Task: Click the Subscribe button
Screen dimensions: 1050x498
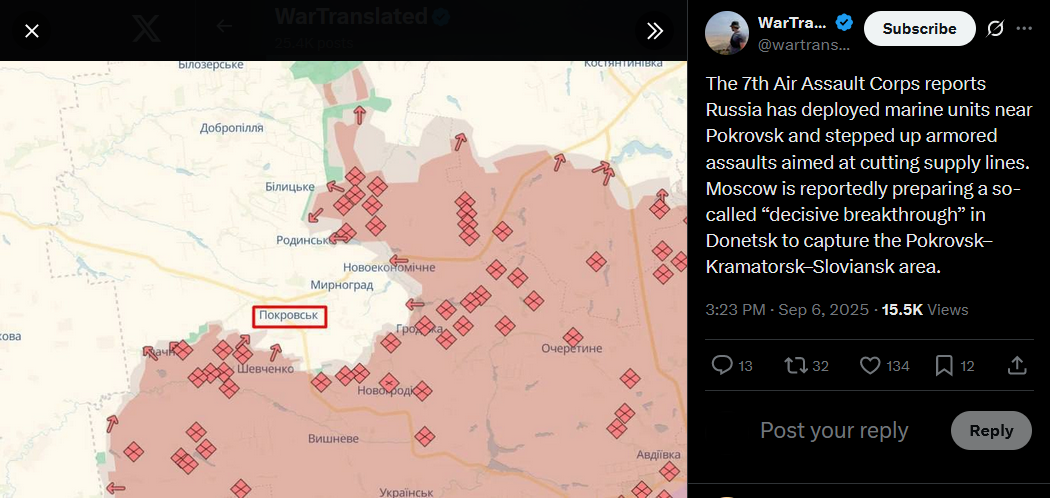Action: (919, 29)
